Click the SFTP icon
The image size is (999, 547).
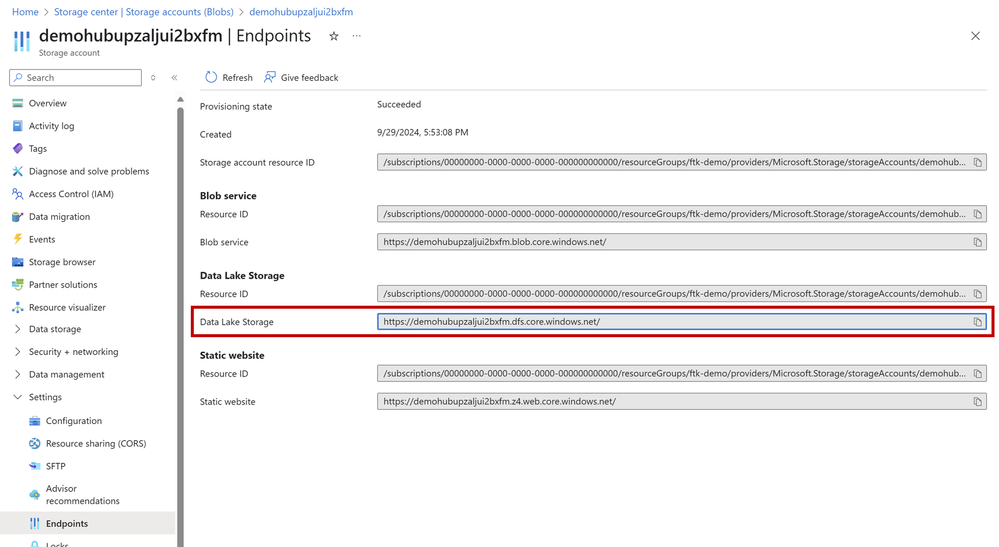[35, 466]
